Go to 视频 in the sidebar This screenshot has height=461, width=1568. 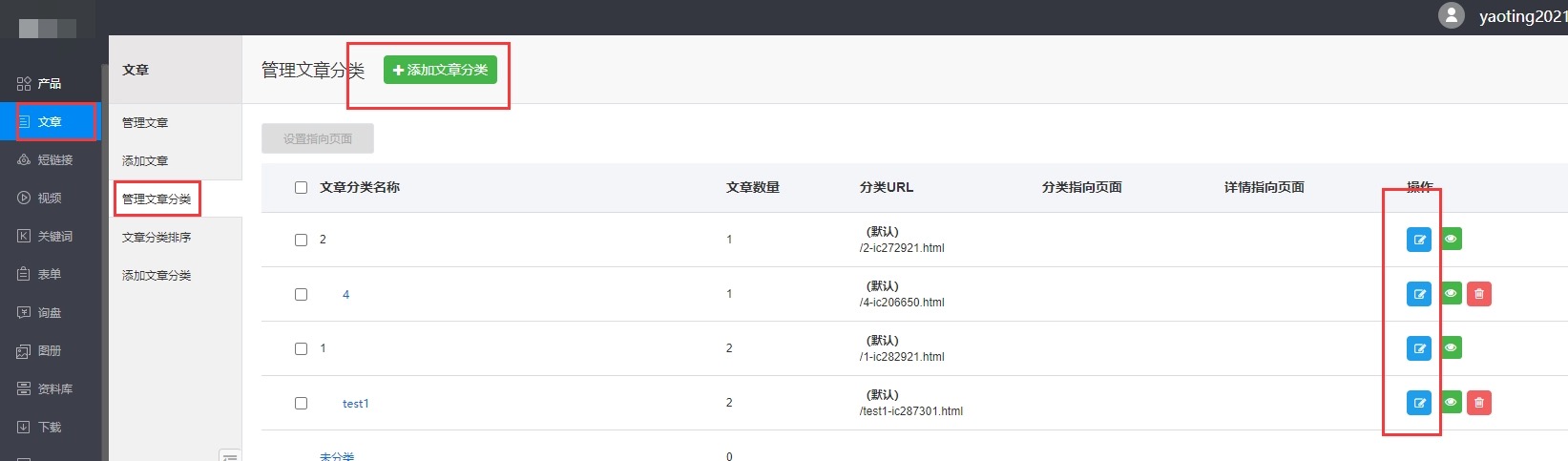[x=49, y=199]
